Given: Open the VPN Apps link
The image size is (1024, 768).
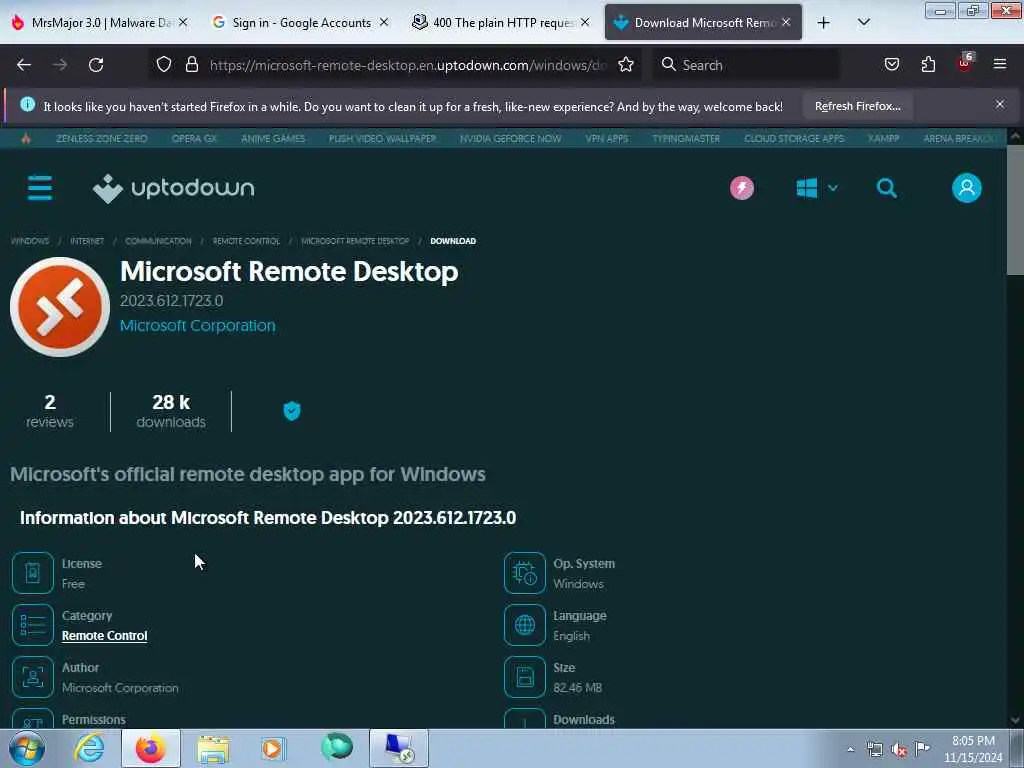Looking at the screenshot, I should pyautogui.click(x=607, y=138).
